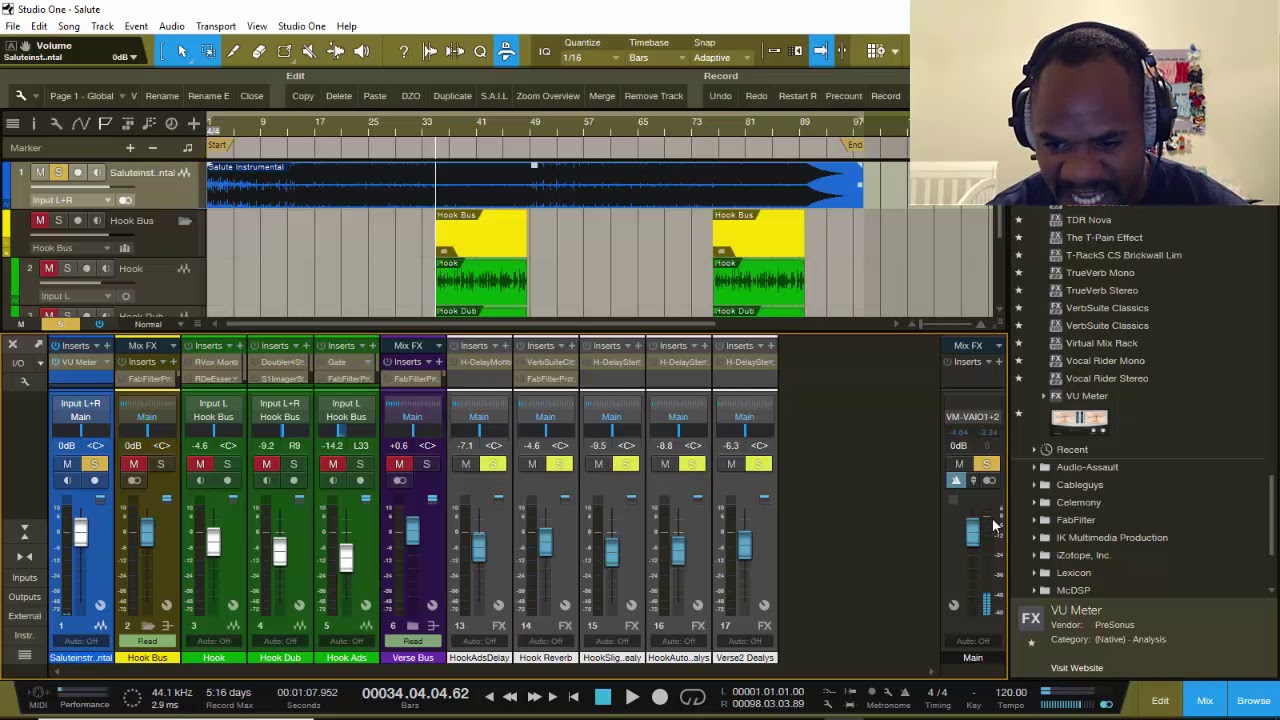
Task: Show Outputs in the mixer console
Action: coord(24,597)
